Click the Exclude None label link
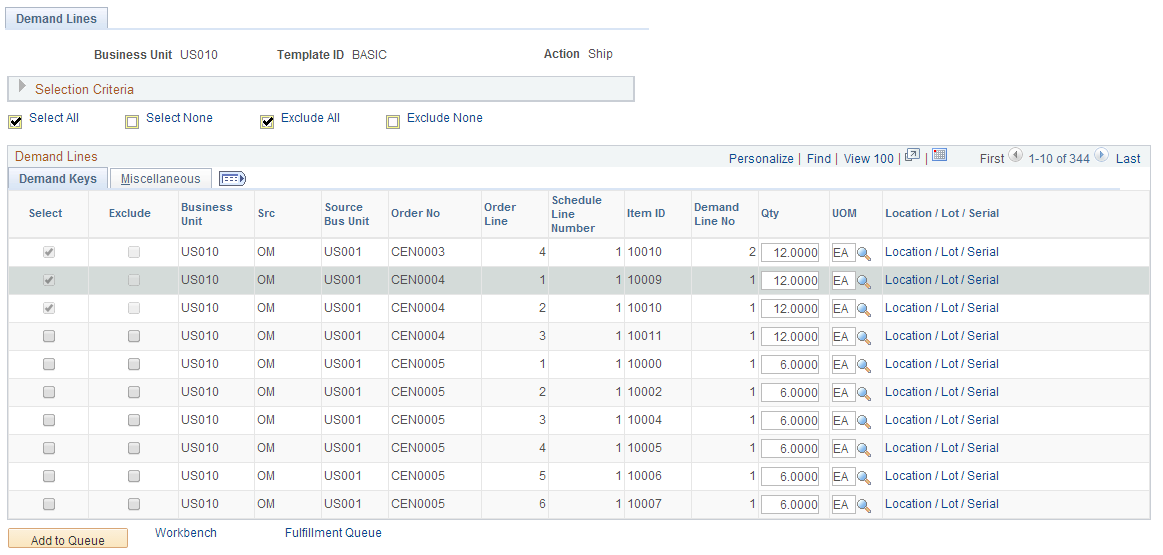Viewport: 1163px width, 555px height. 445,118
